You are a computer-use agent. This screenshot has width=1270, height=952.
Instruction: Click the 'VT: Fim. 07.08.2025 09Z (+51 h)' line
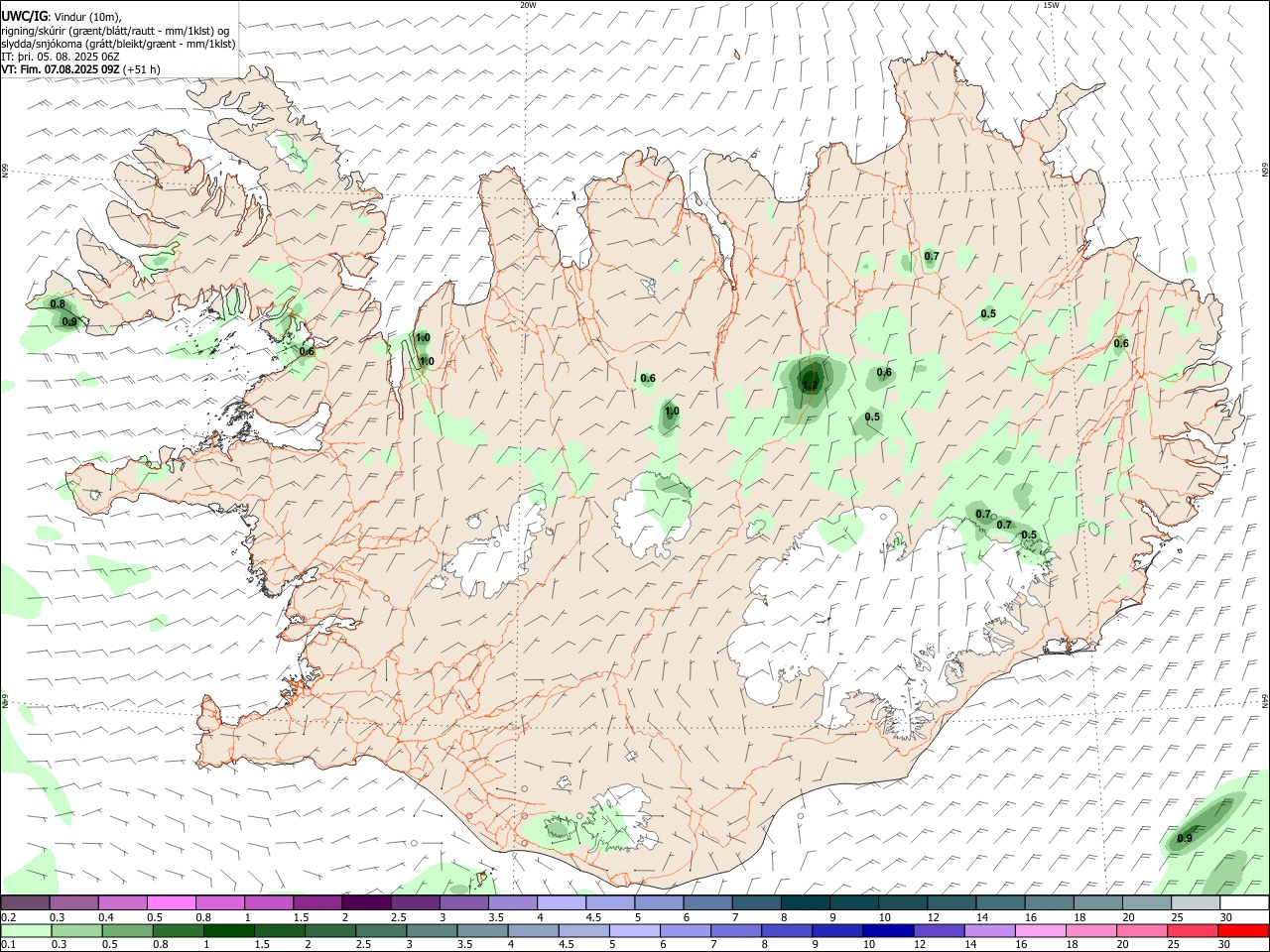80,69
